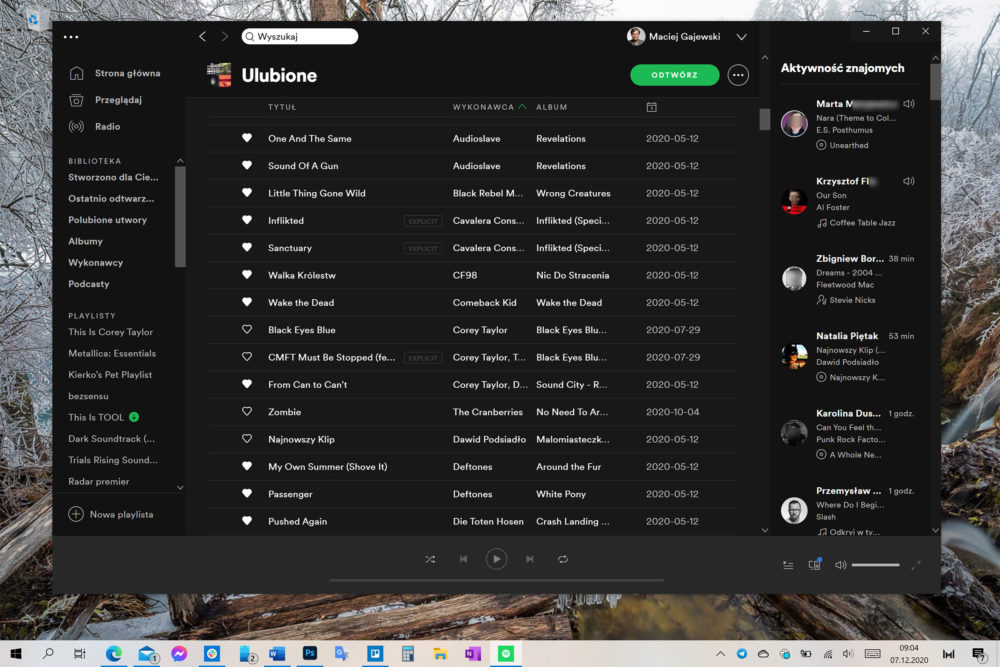The width and height of the screenshot is (1000, 667).
Task: Unlike the song Passenger
Action: [x=247, y=494]
